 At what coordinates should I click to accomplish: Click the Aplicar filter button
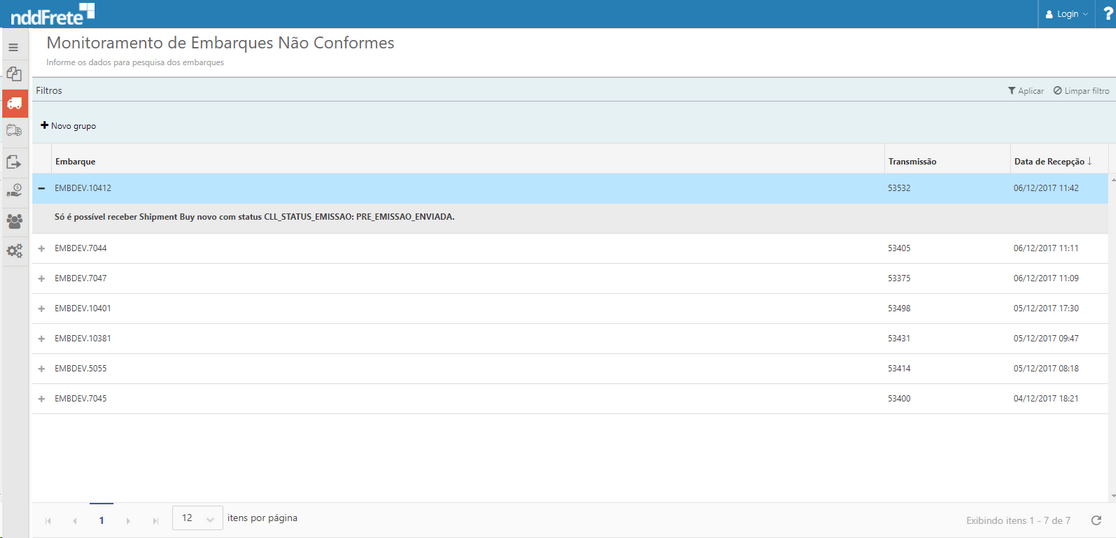(x=1025, y=91)
